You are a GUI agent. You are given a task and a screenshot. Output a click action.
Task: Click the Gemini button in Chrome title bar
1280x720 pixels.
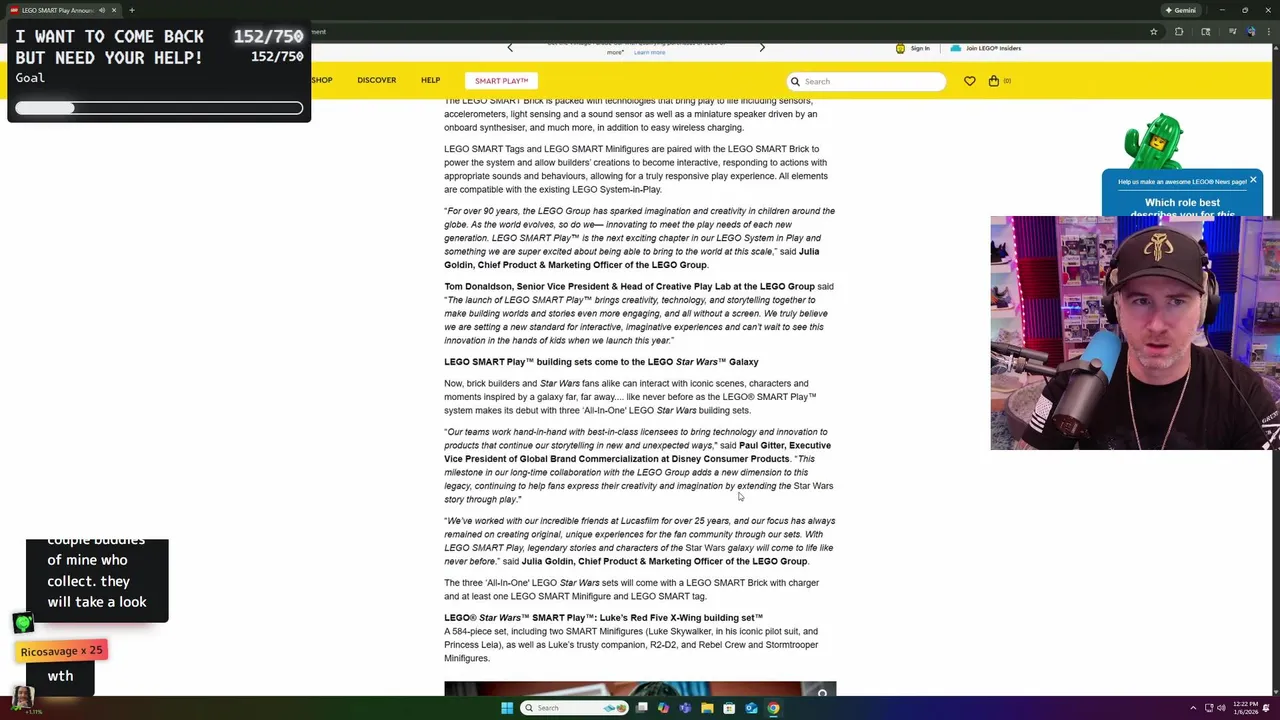[x=1180, y=10]
